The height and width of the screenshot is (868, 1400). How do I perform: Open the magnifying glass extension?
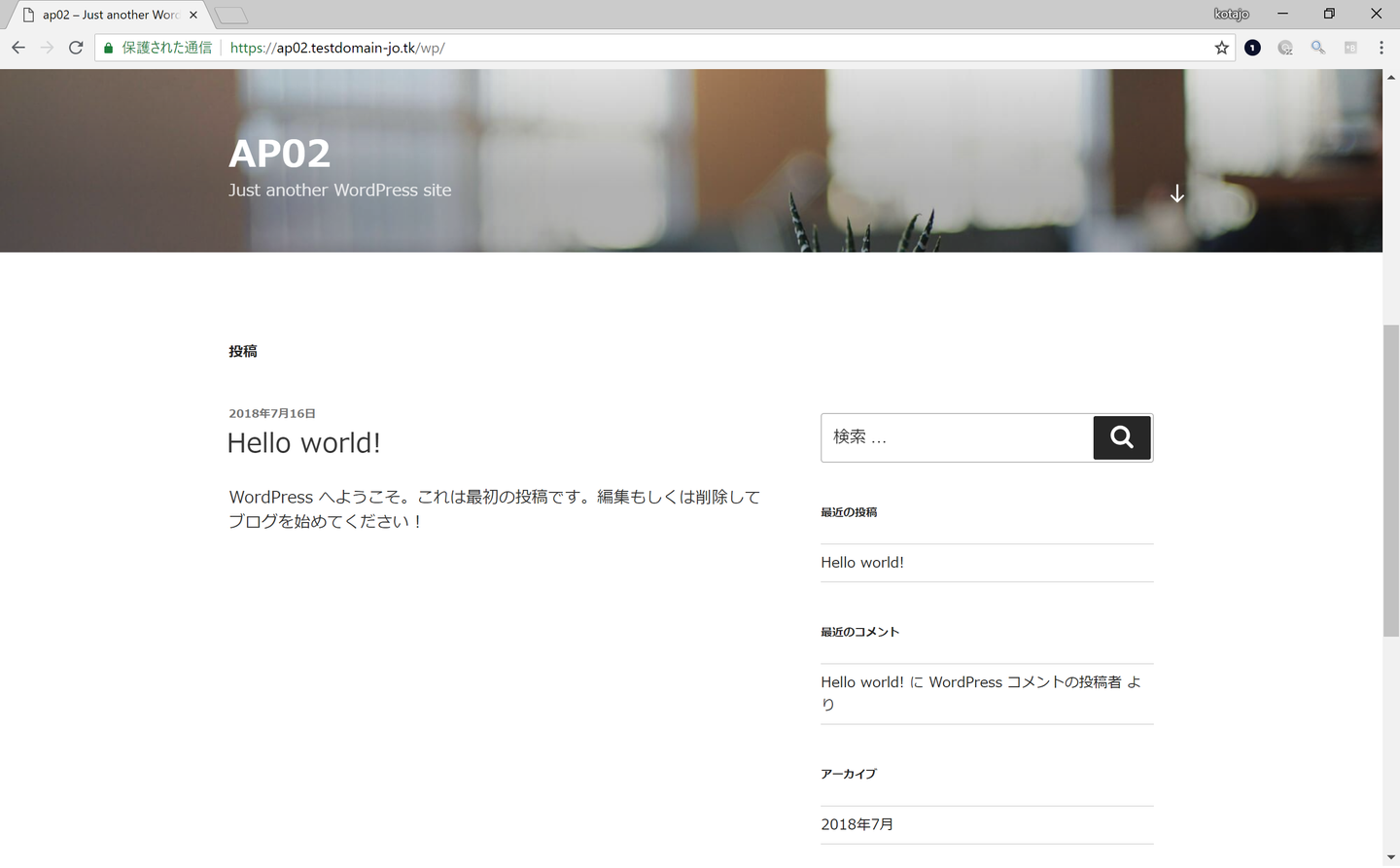pos(1317,48)
